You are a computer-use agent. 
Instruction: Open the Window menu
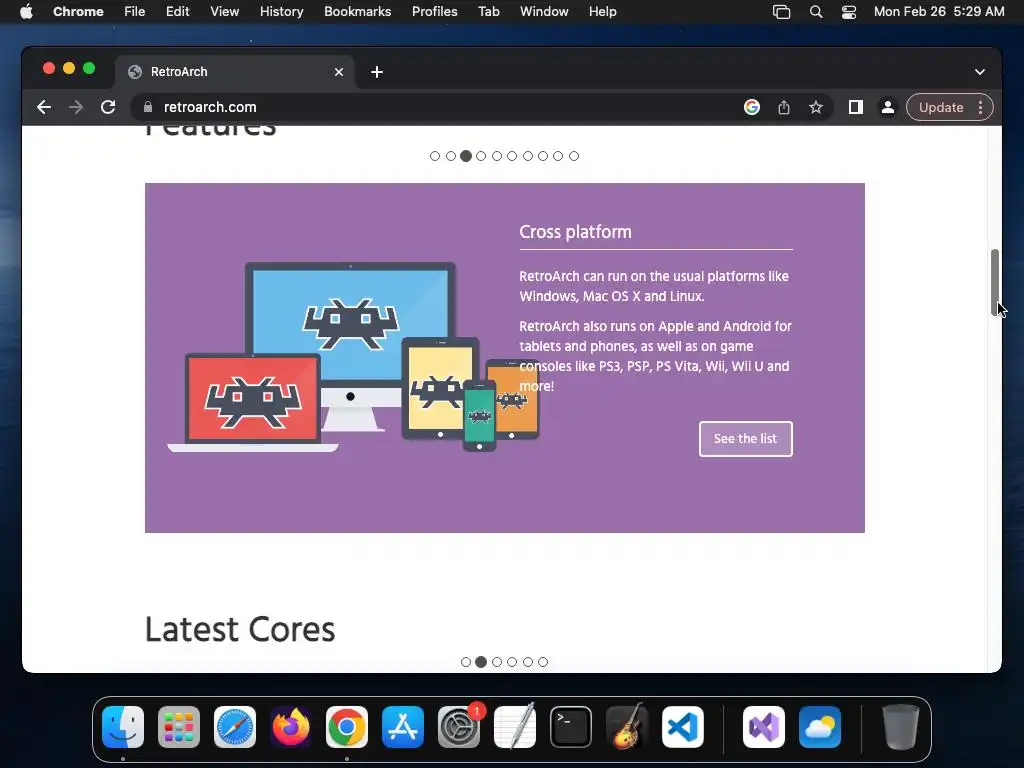(x=544, y=12)
